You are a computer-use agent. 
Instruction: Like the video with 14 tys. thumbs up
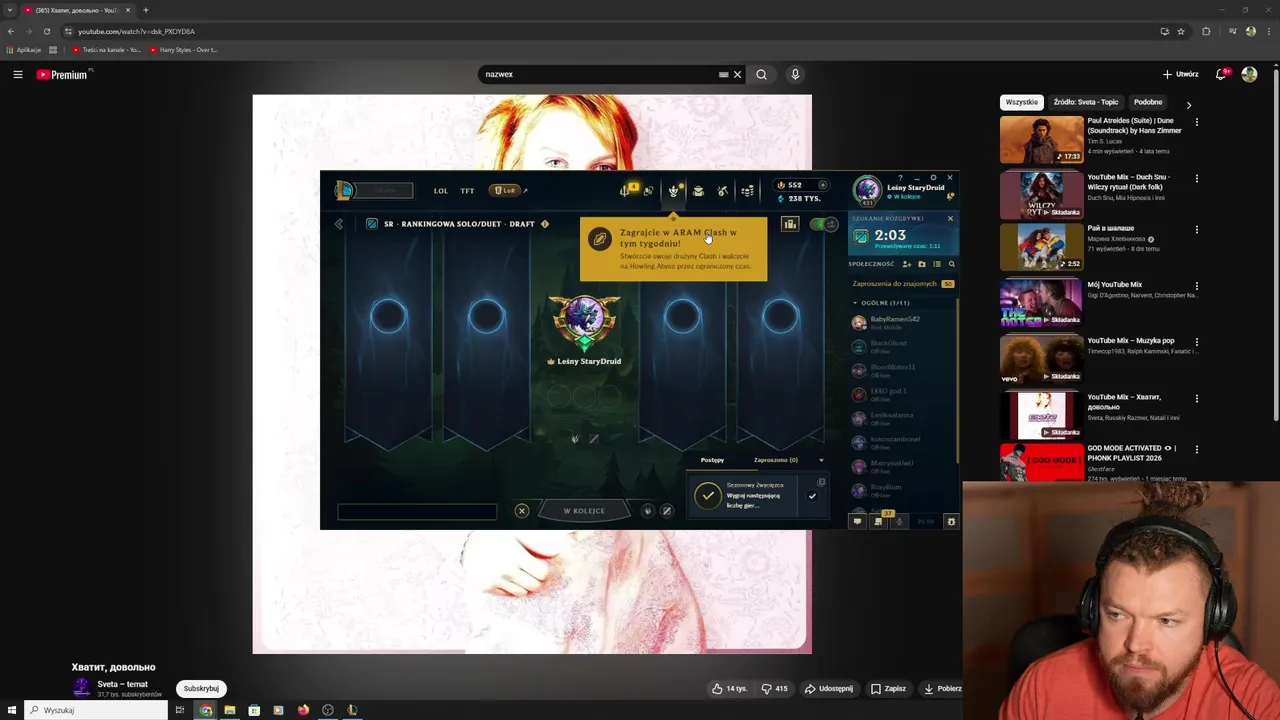[730, 688]
